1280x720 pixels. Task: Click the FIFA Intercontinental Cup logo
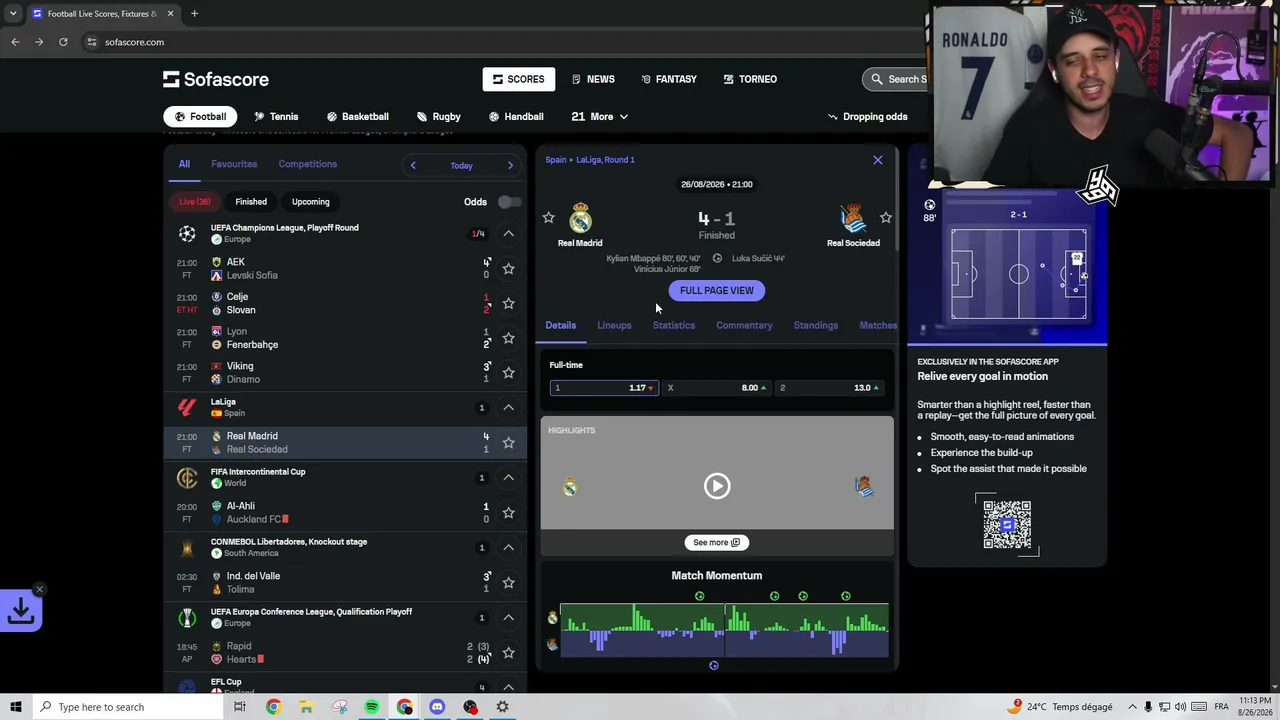point(187,477)
